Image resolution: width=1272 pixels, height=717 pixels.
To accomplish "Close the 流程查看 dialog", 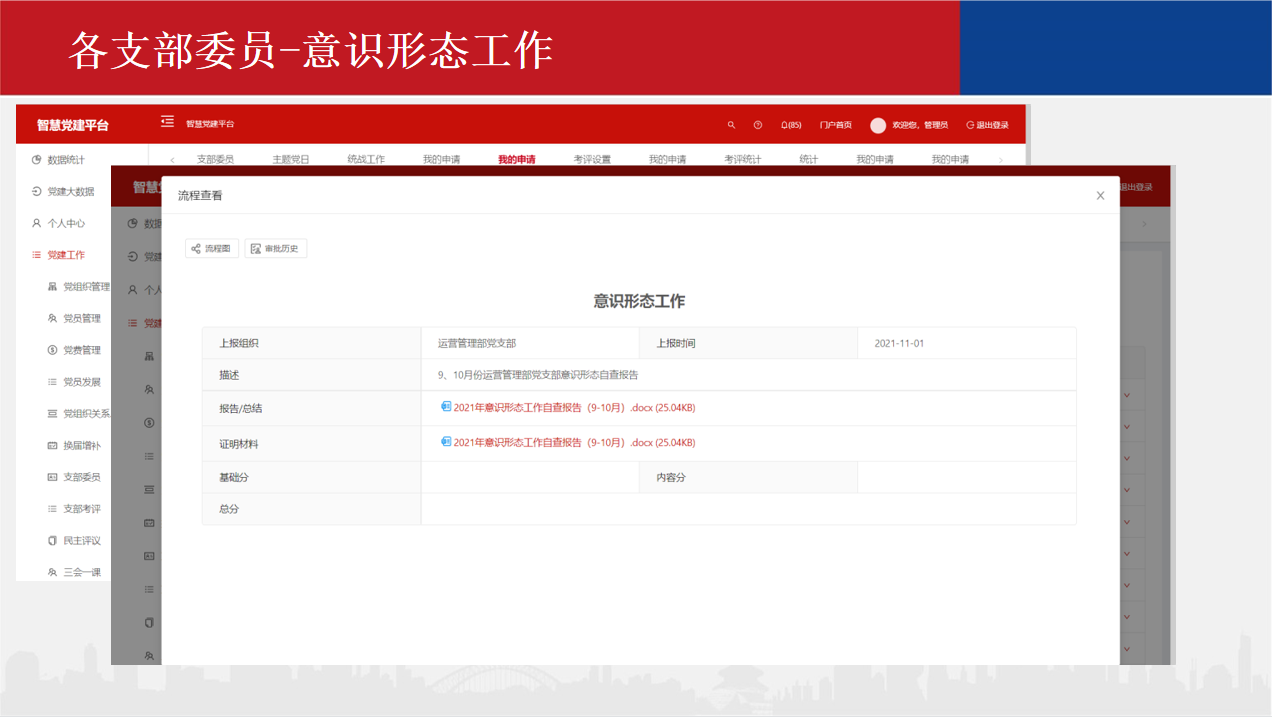I will click(1100, 196).
